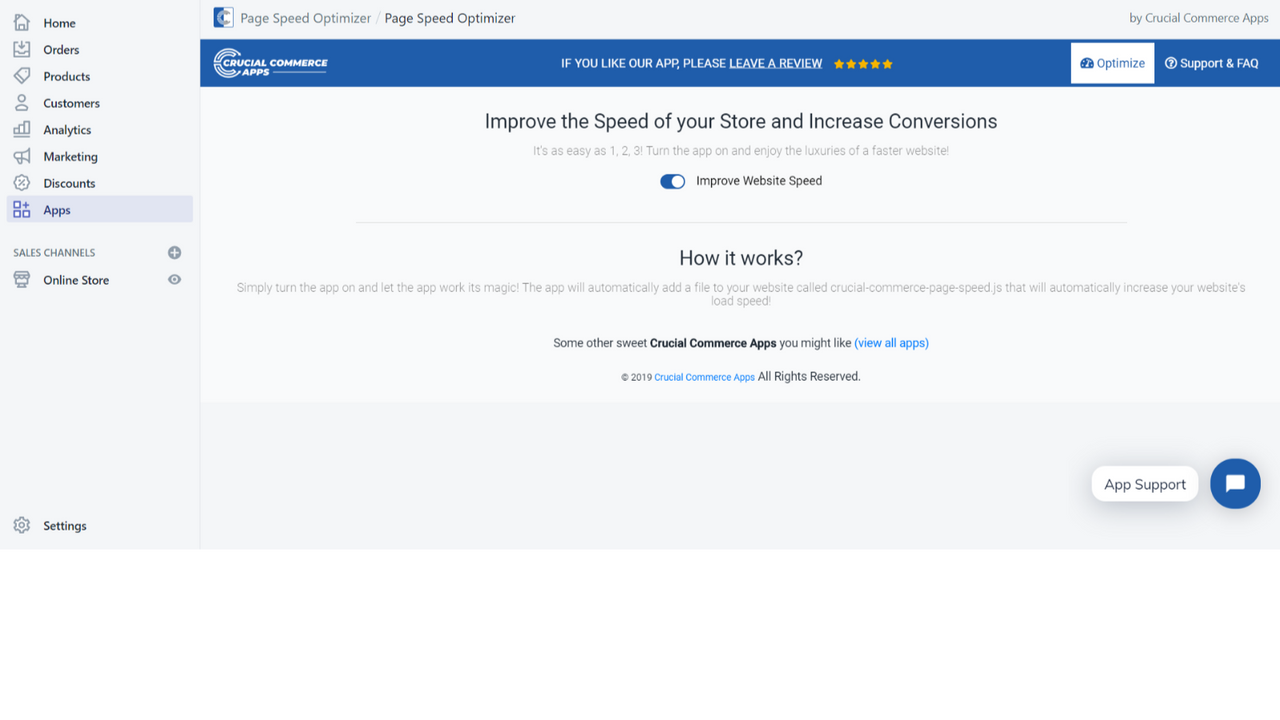Click the Orders inbox icon
The image size is (1280, 720).
[22, 49]
